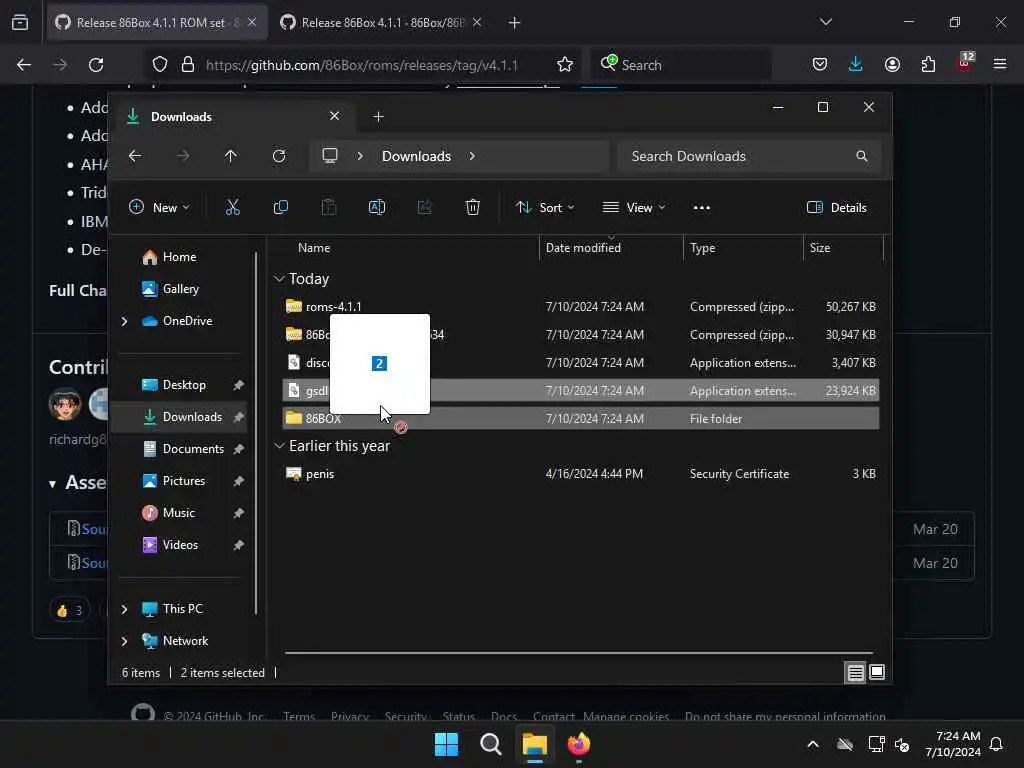The width and height of the screenshot is (1024, 768).
Task: Open taskbar Search
Action: [x=490, y=744]
